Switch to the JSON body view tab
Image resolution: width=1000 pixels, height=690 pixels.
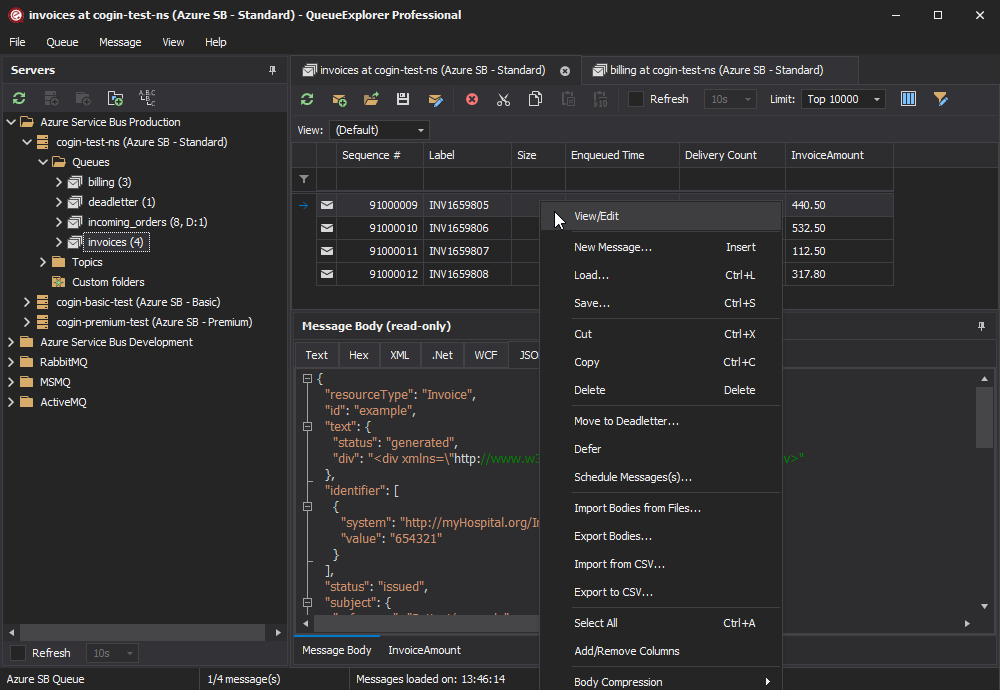530,355
